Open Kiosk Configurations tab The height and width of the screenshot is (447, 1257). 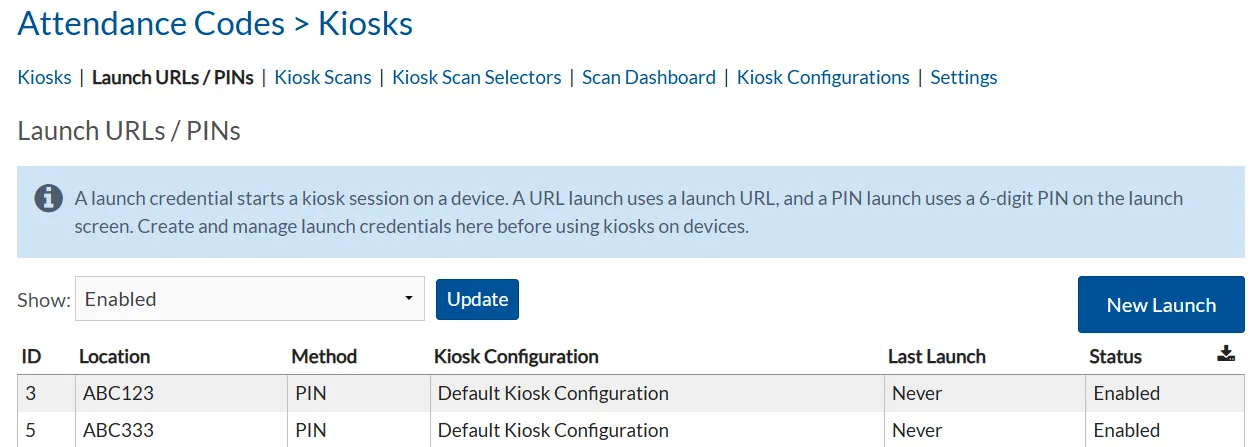823,77
